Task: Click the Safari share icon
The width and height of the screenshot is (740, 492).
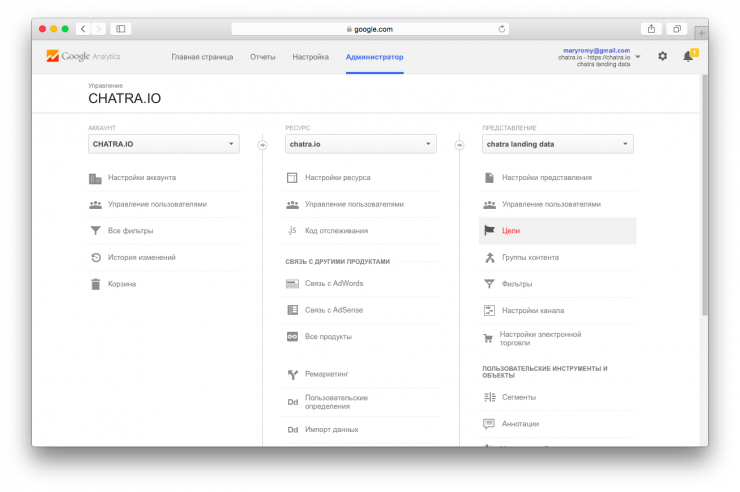Action: pos(652,29)
